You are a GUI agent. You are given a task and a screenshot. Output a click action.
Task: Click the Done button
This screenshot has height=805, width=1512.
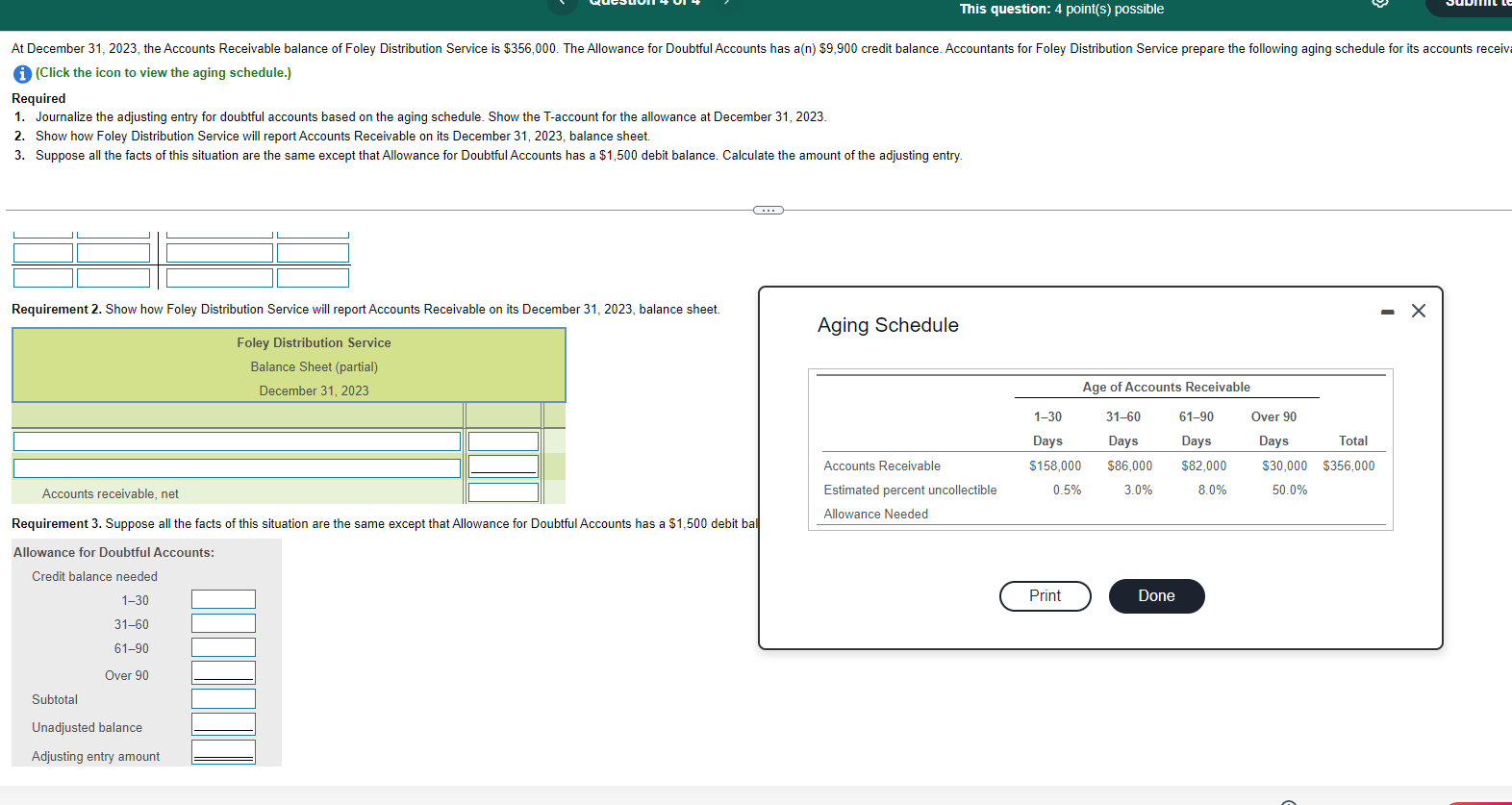[1156, 596]
